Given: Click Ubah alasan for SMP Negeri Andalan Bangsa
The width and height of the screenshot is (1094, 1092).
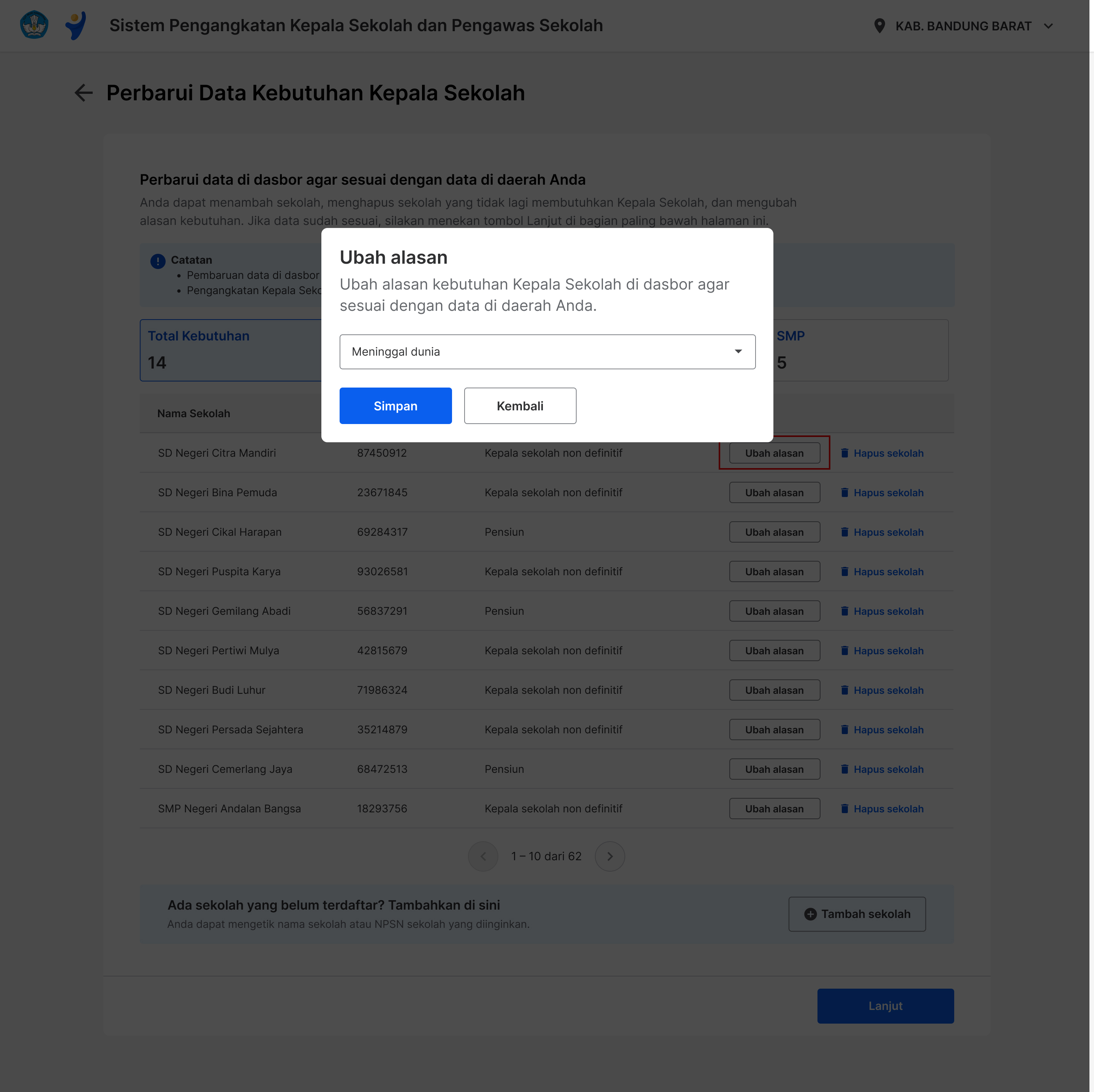Looking at the screenshot, I should (x=774, y=809).
